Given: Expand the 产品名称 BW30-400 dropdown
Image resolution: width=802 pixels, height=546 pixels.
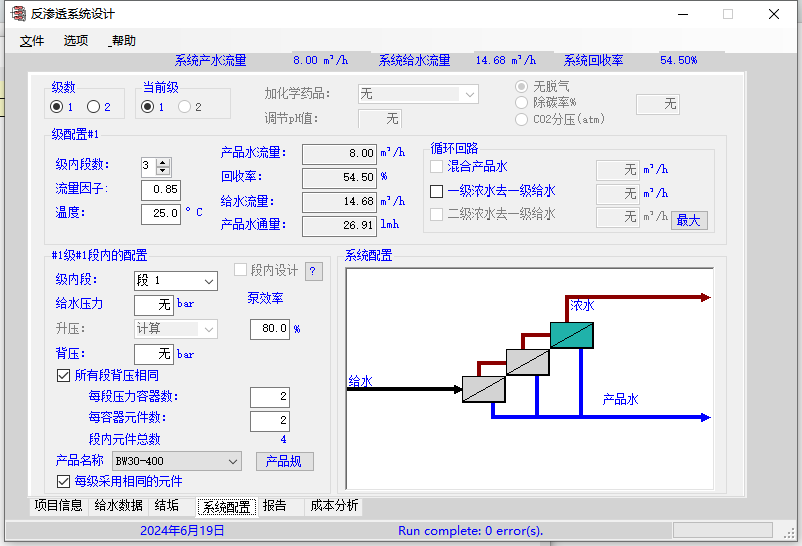Looking at the screenshot, I should 233,461.
